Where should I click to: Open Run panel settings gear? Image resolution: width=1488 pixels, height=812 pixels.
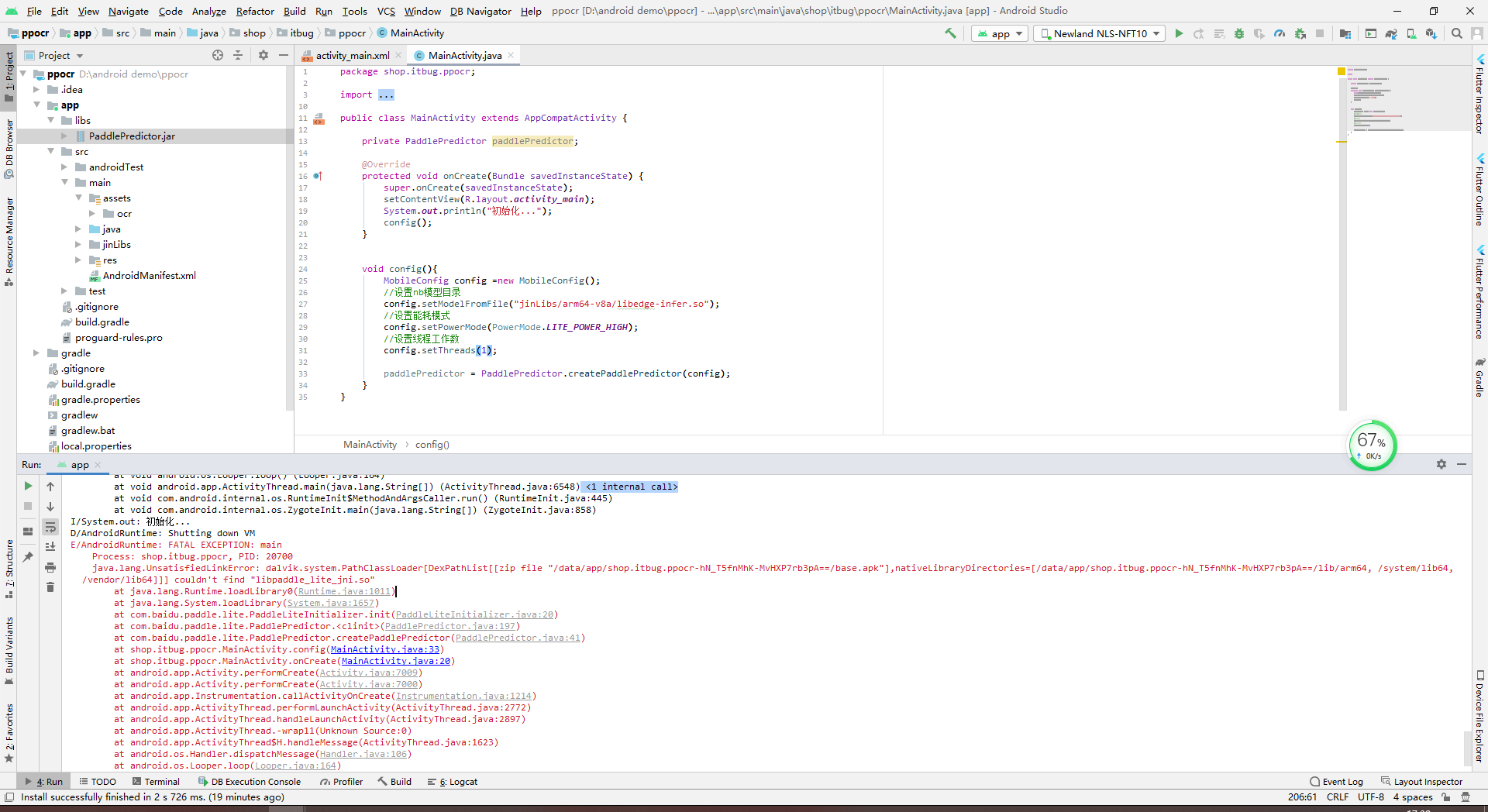[x=1441, y=464]
